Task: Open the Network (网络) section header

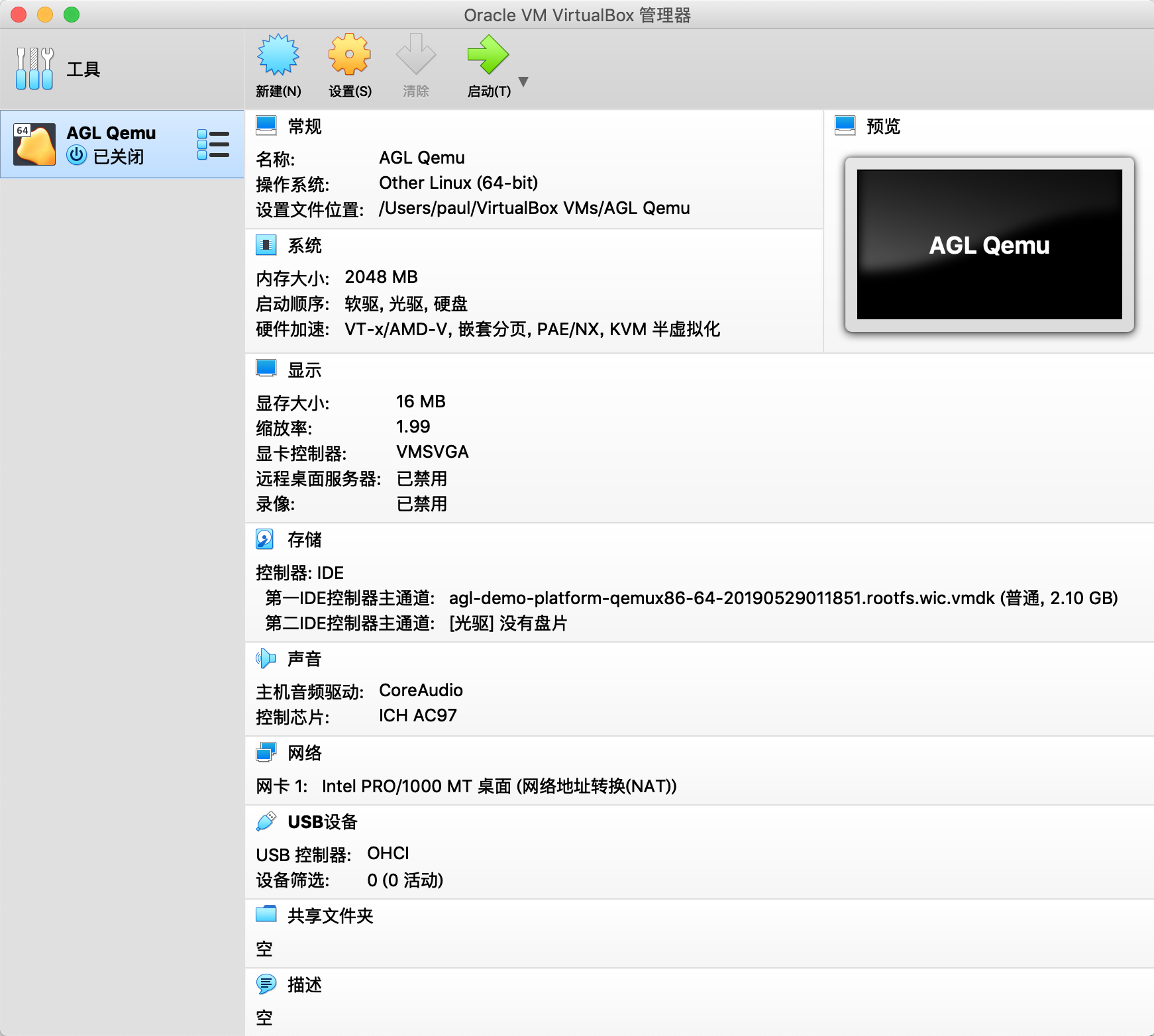Action: point(304,753)
